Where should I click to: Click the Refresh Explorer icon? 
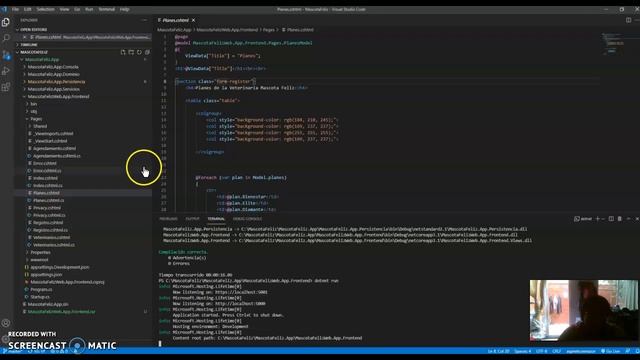[x=139, y=52]
